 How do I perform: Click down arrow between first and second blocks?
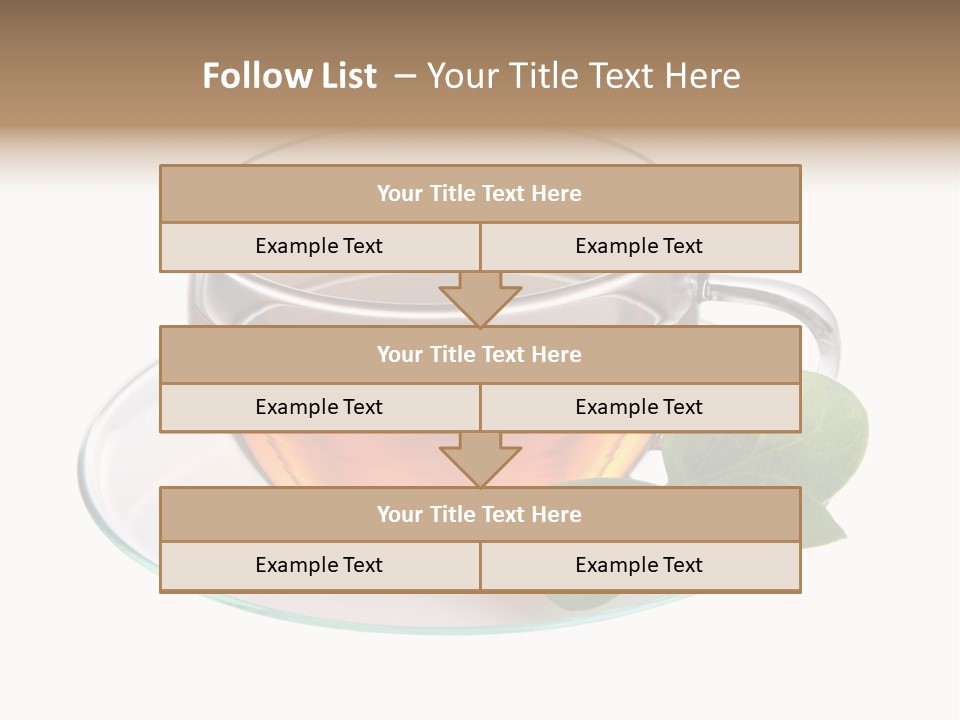480,297
